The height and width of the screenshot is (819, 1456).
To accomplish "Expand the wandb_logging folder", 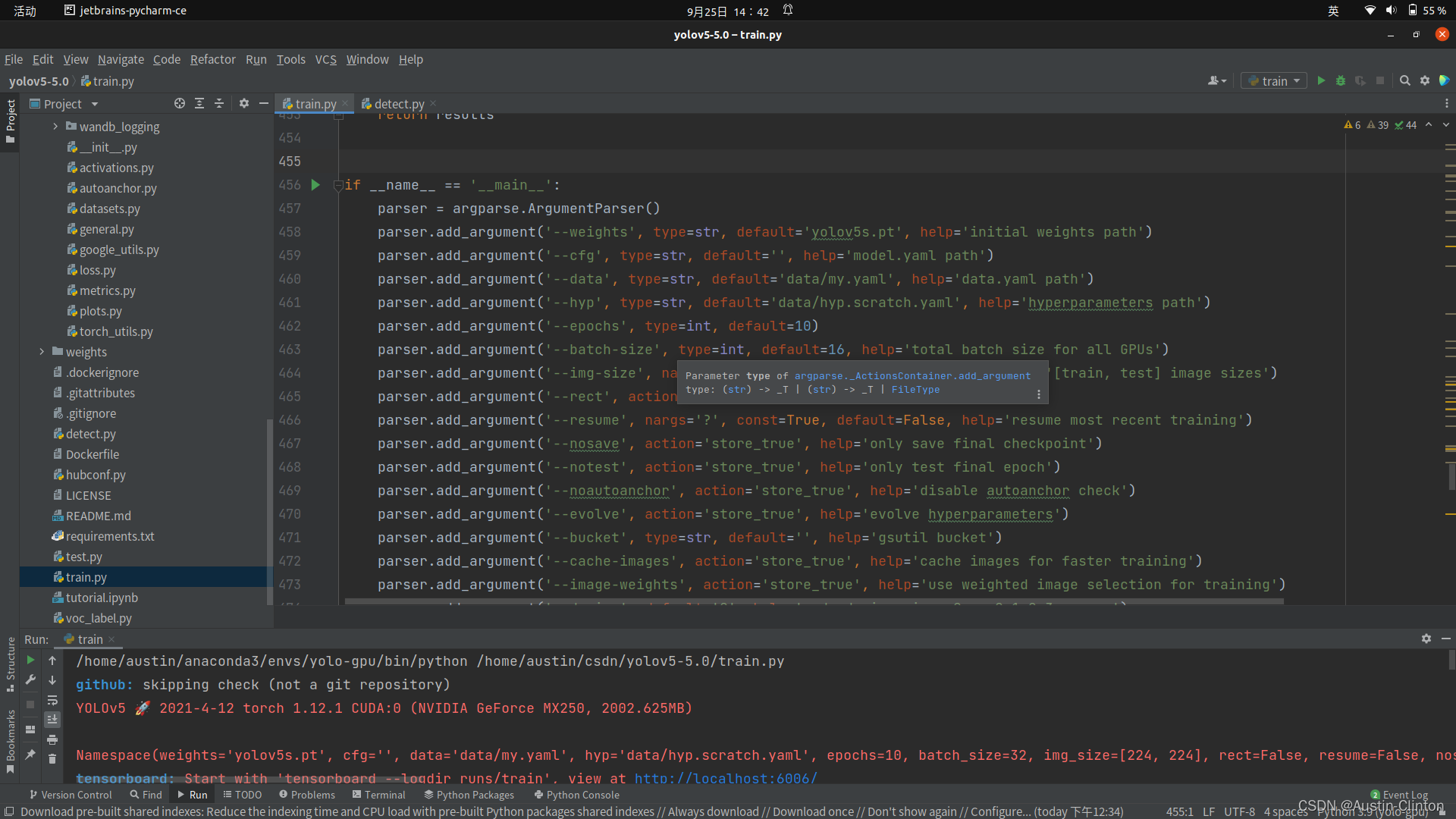I will (55, 127).
